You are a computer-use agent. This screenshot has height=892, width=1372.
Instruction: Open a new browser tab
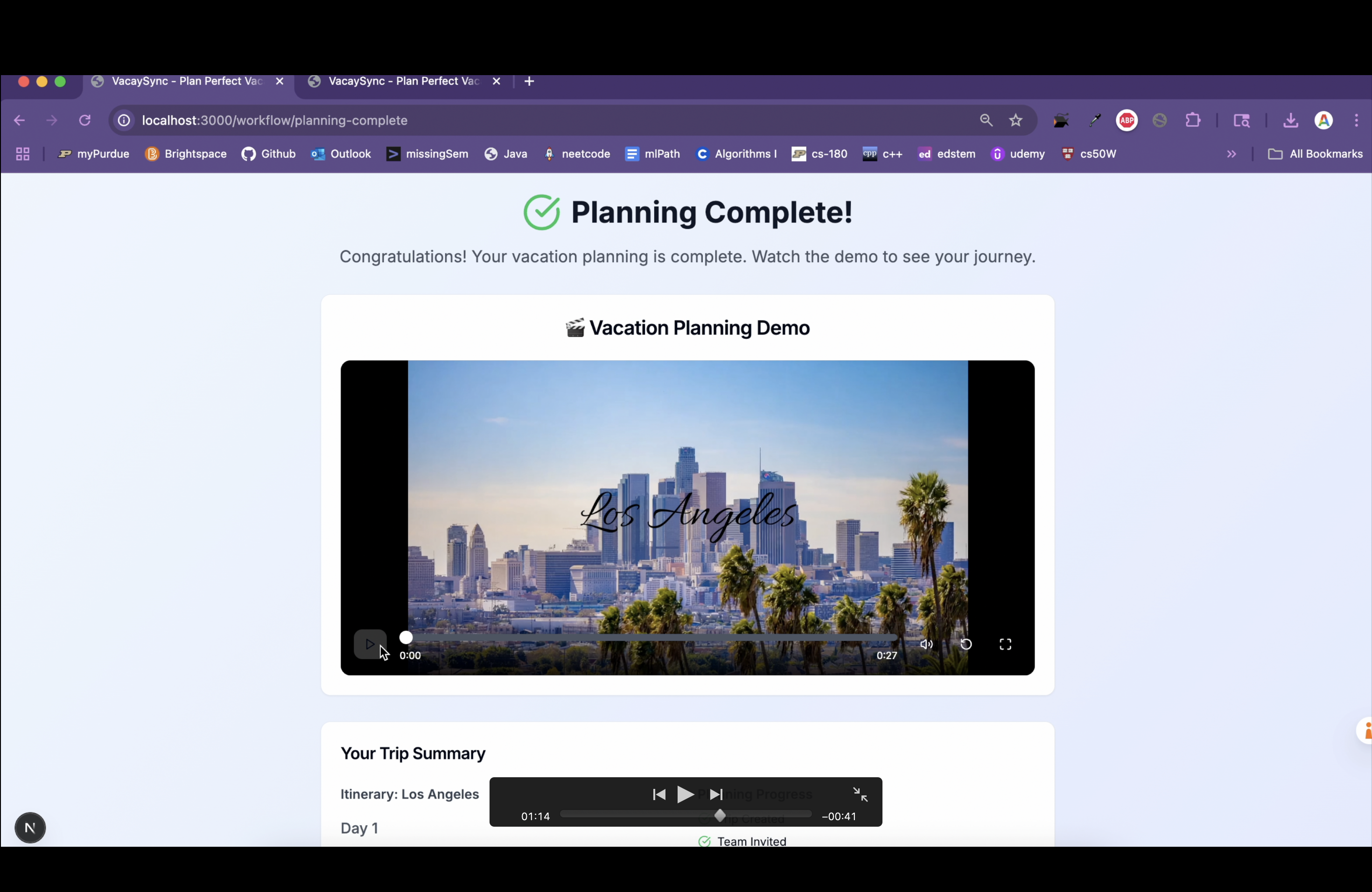(530, 82)
